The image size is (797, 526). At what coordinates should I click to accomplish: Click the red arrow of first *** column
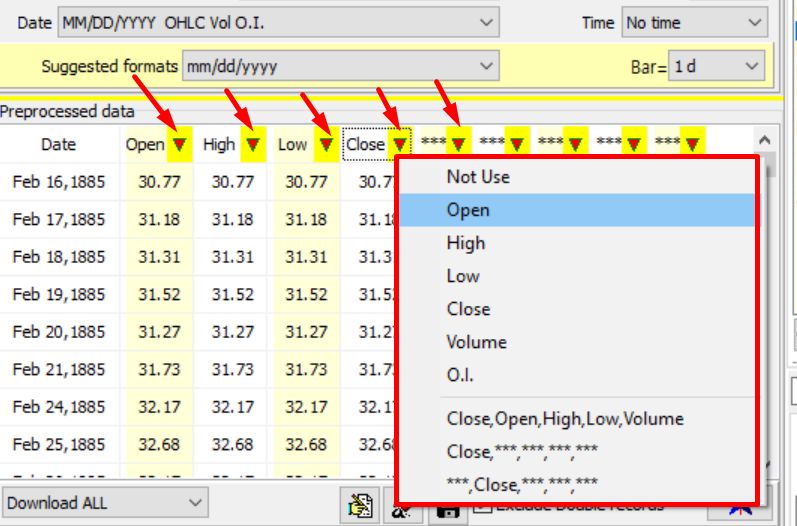(458, 144)
